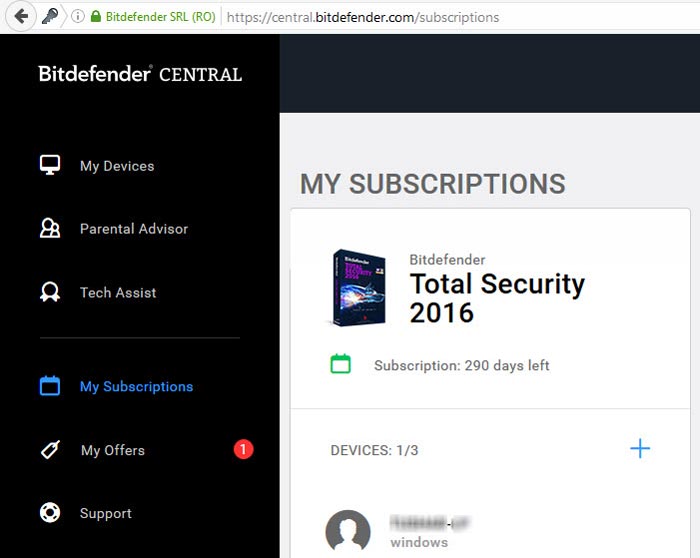This screenshot has height=558, width=700.
Task: Click the URL address field
Action: (x=462, y=17)
